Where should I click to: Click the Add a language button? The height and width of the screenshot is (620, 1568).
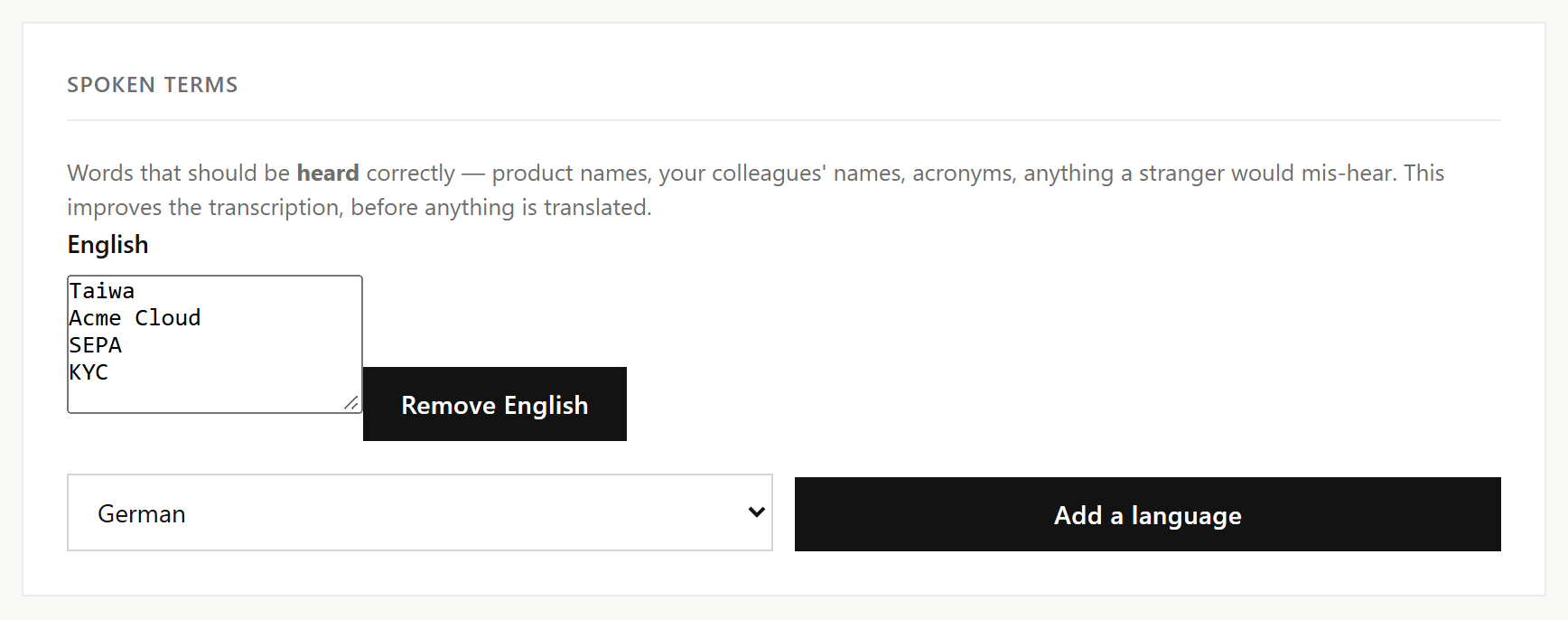(1147, 514)
